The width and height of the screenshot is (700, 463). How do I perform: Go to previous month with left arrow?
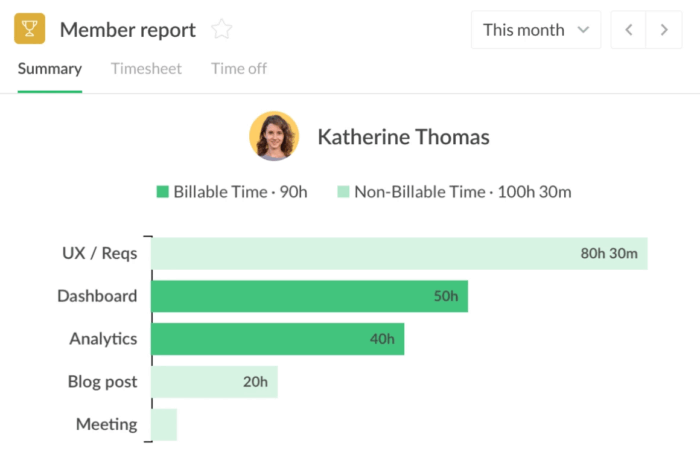tap(628, 30)
